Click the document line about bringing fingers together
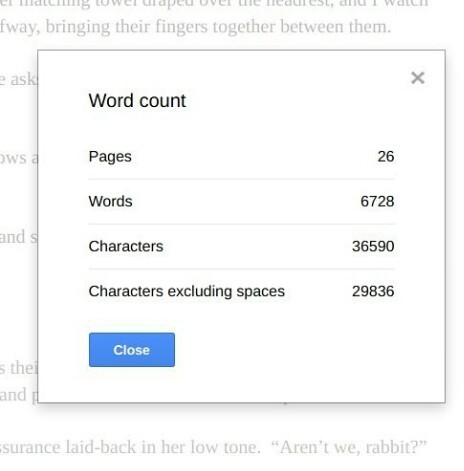This screenshot has width=464, height=471. click(195, 27)
